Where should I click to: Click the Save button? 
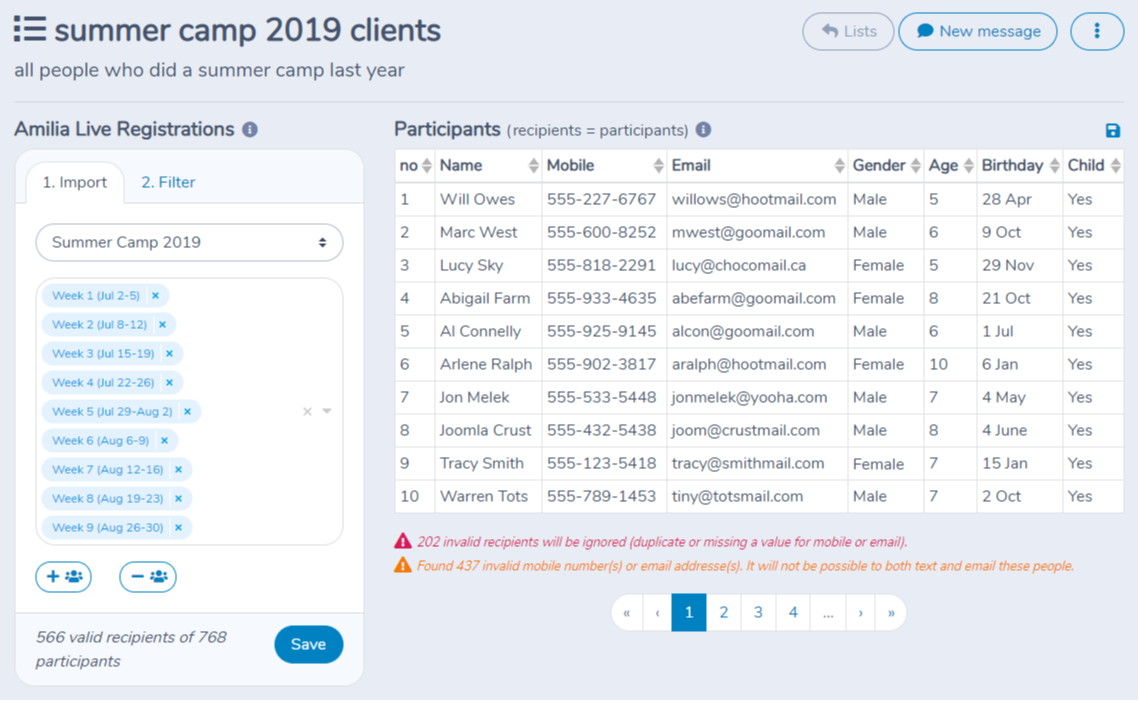point(309,644)
